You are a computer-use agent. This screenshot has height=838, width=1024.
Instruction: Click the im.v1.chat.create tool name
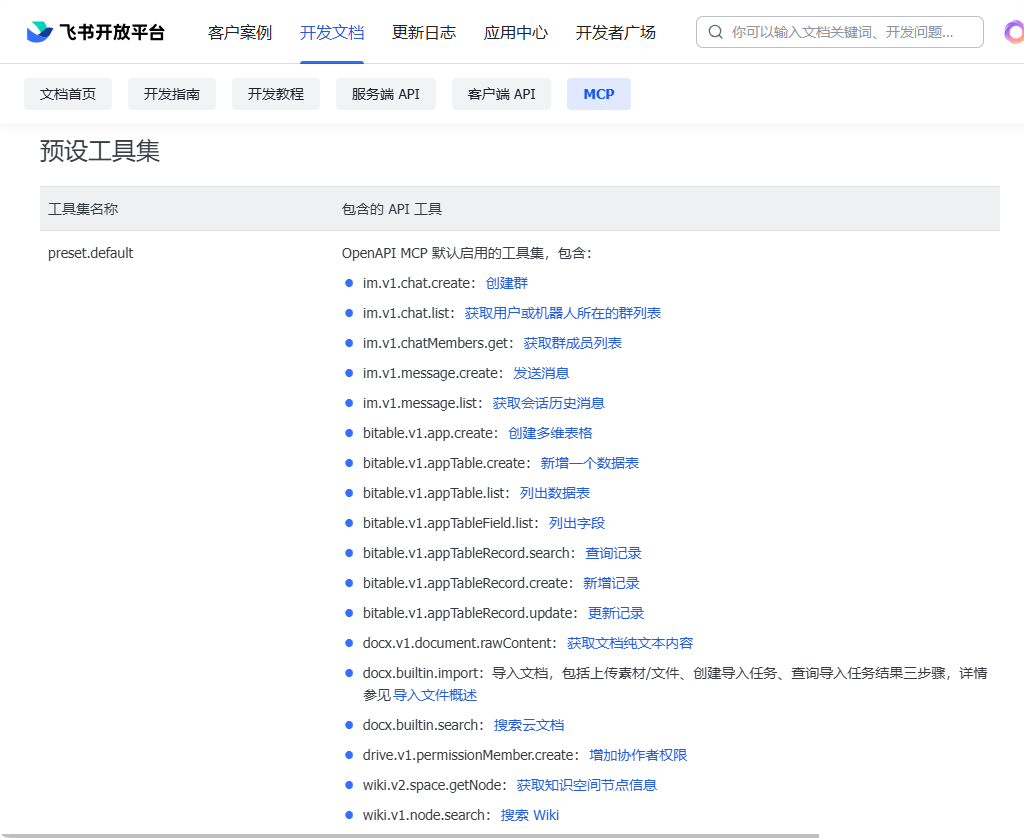(x=417, y=283)
